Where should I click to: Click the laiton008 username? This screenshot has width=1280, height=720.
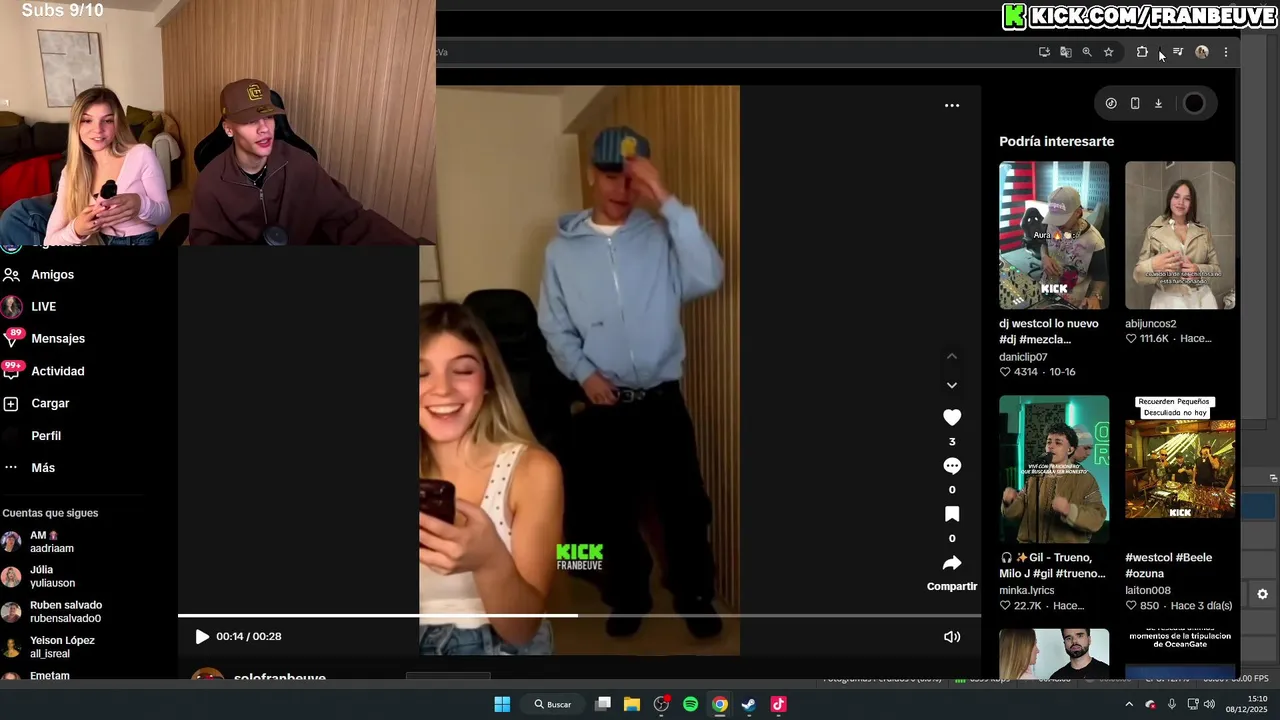tap(1148, 591)
